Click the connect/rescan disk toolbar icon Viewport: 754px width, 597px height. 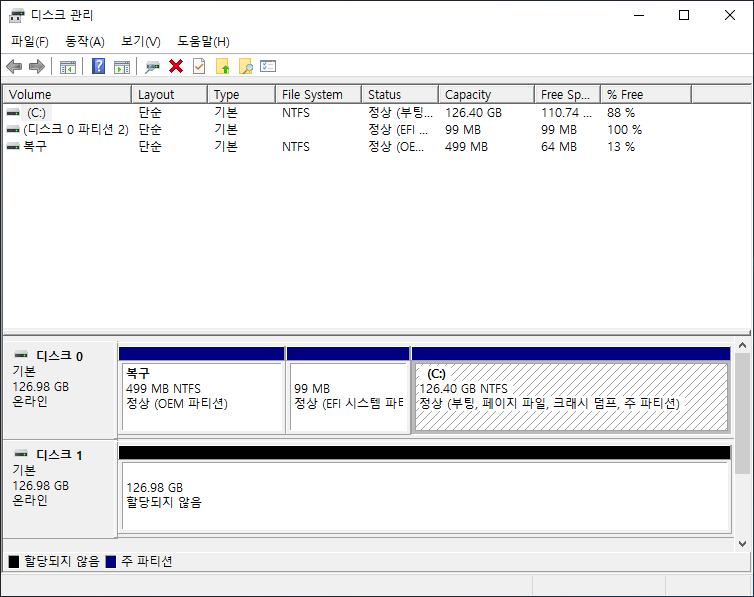pyautogui.click(x=152, y=67)
